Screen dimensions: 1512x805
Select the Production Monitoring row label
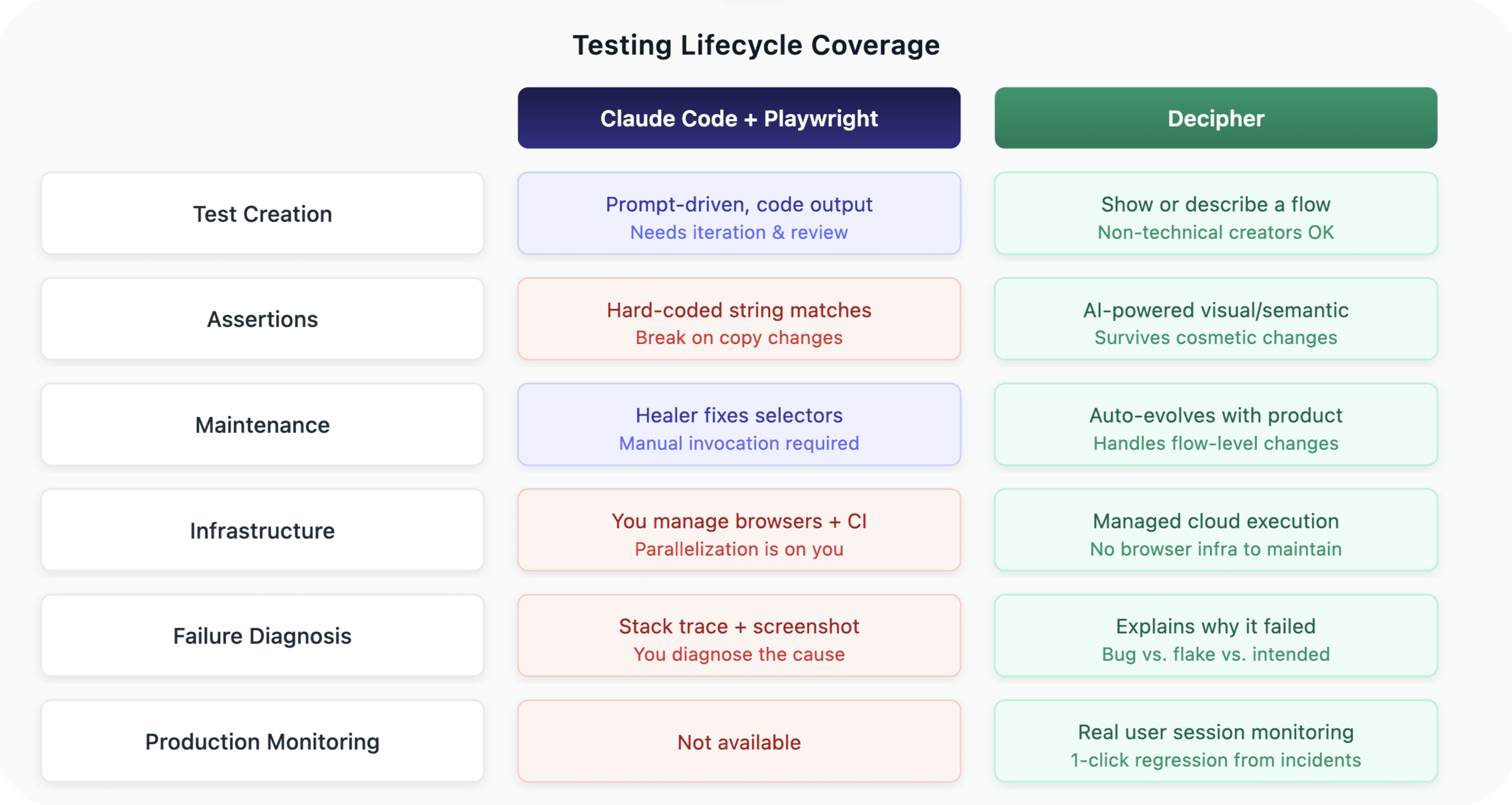pos(262,741)
